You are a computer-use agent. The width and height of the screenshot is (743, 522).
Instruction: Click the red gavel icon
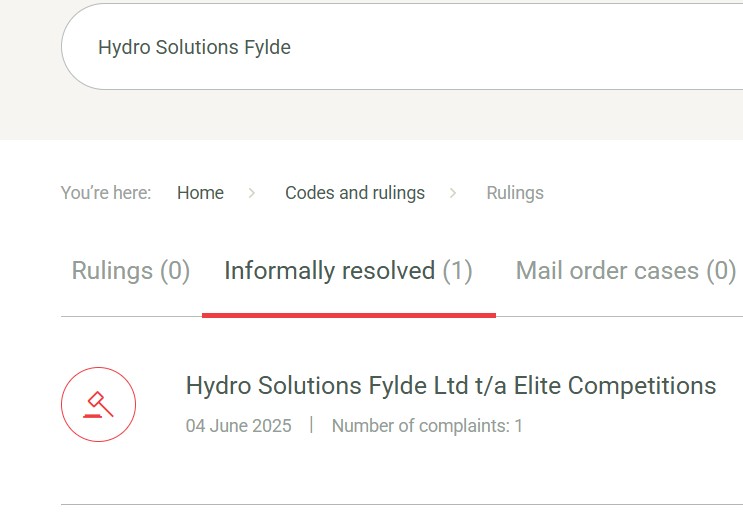click(x=98, y=405)
